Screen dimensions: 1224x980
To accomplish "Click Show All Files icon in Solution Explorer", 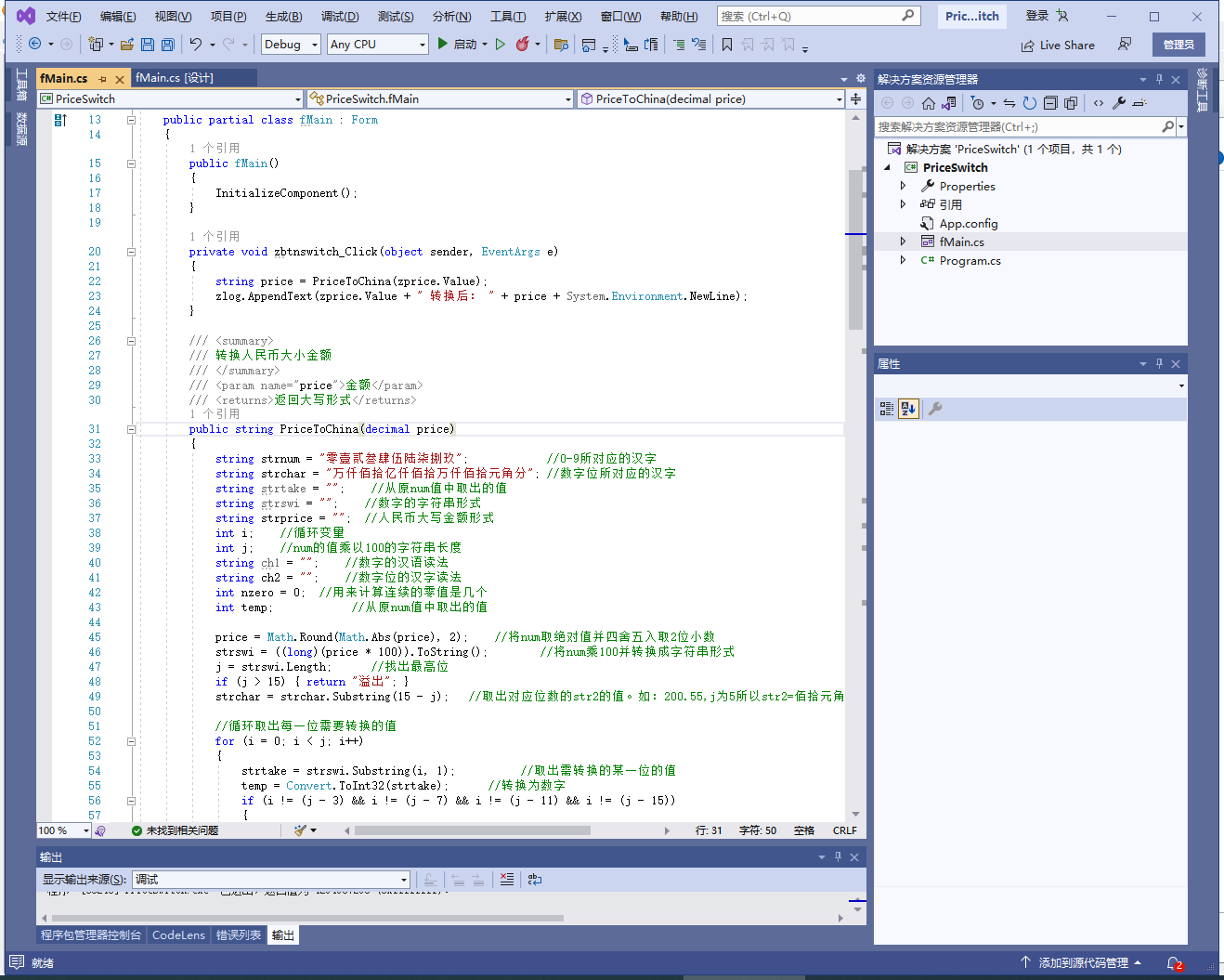I will [x=1071, y=103].
